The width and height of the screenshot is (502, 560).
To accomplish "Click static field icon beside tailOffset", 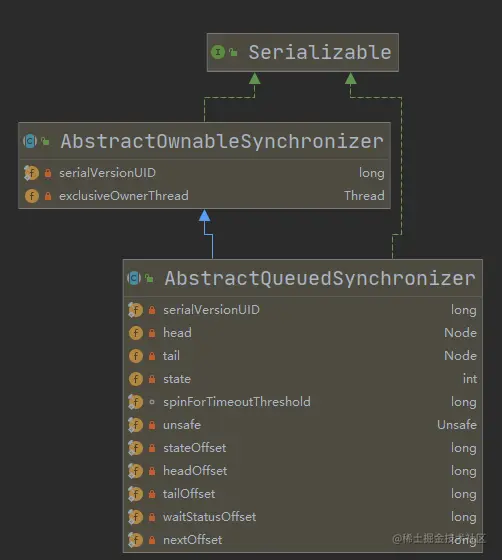I will pyautogui.click(x=136, y=494).
